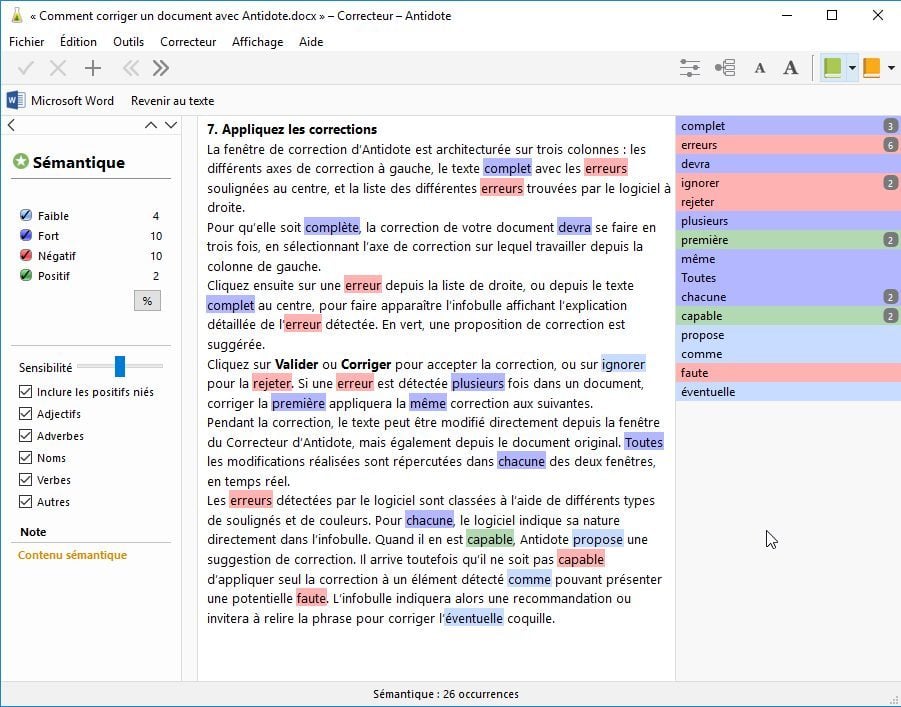Select 'devra' in the results list

coord(788,164)
